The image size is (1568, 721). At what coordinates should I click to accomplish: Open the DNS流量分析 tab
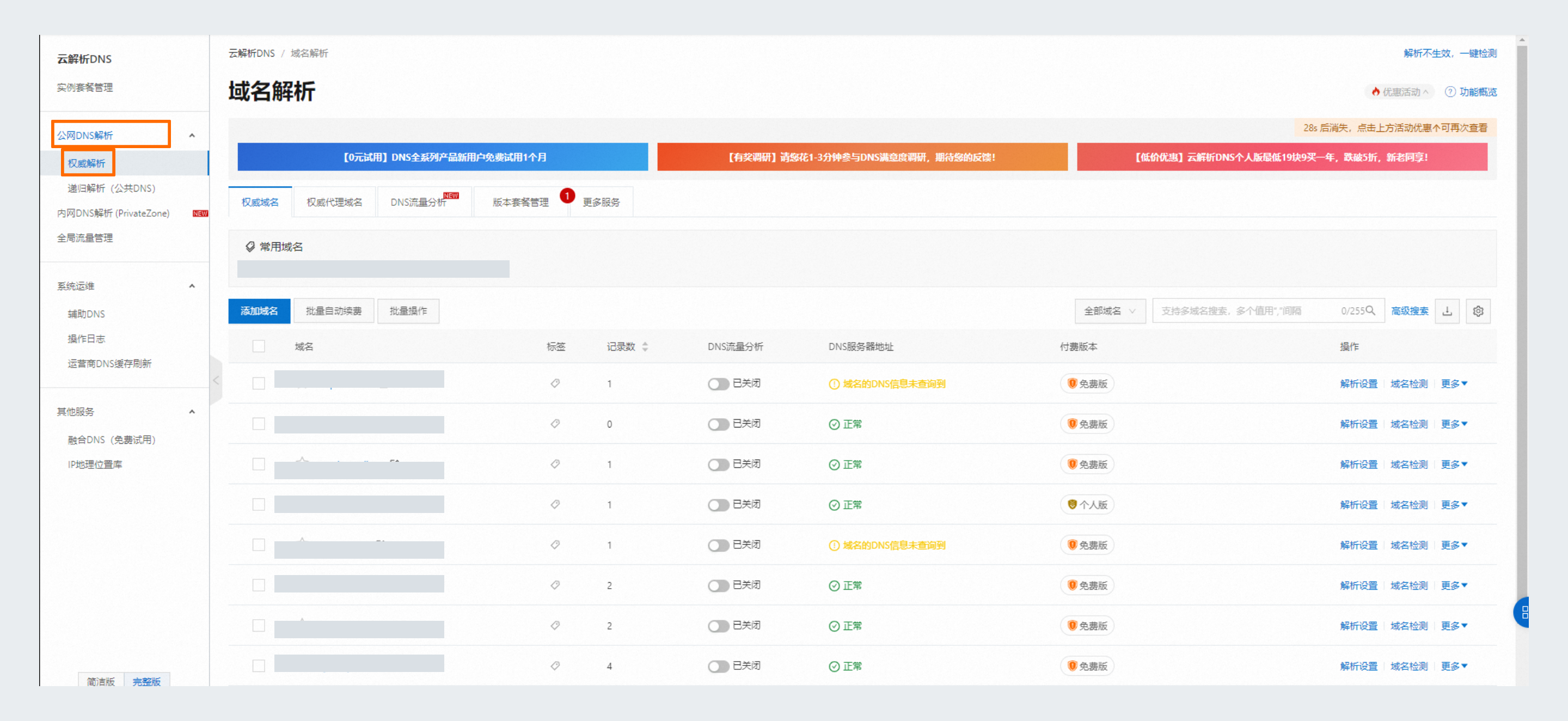tap(424, 202)
